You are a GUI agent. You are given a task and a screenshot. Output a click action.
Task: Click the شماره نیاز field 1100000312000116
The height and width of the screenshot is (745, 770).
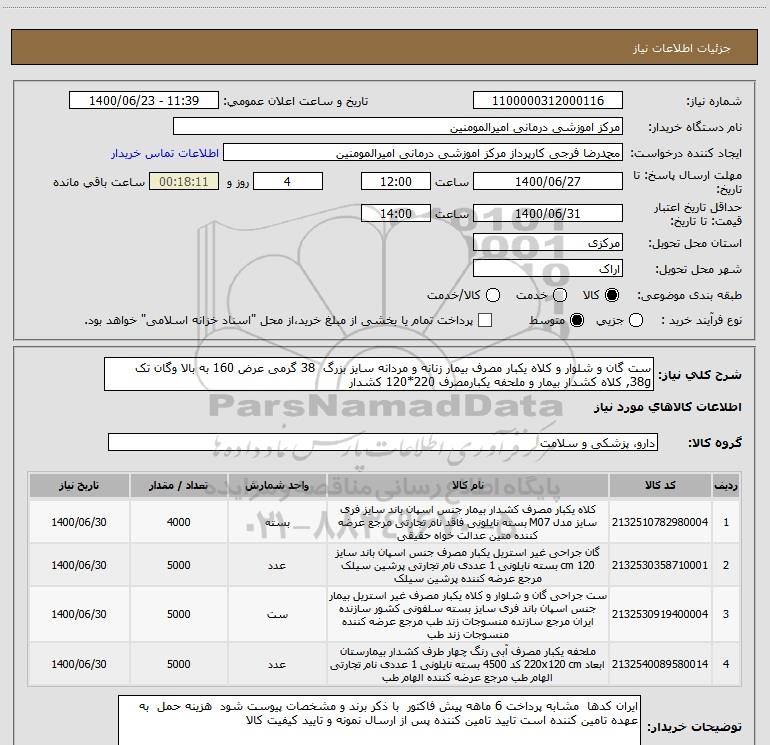pos(548,101)
